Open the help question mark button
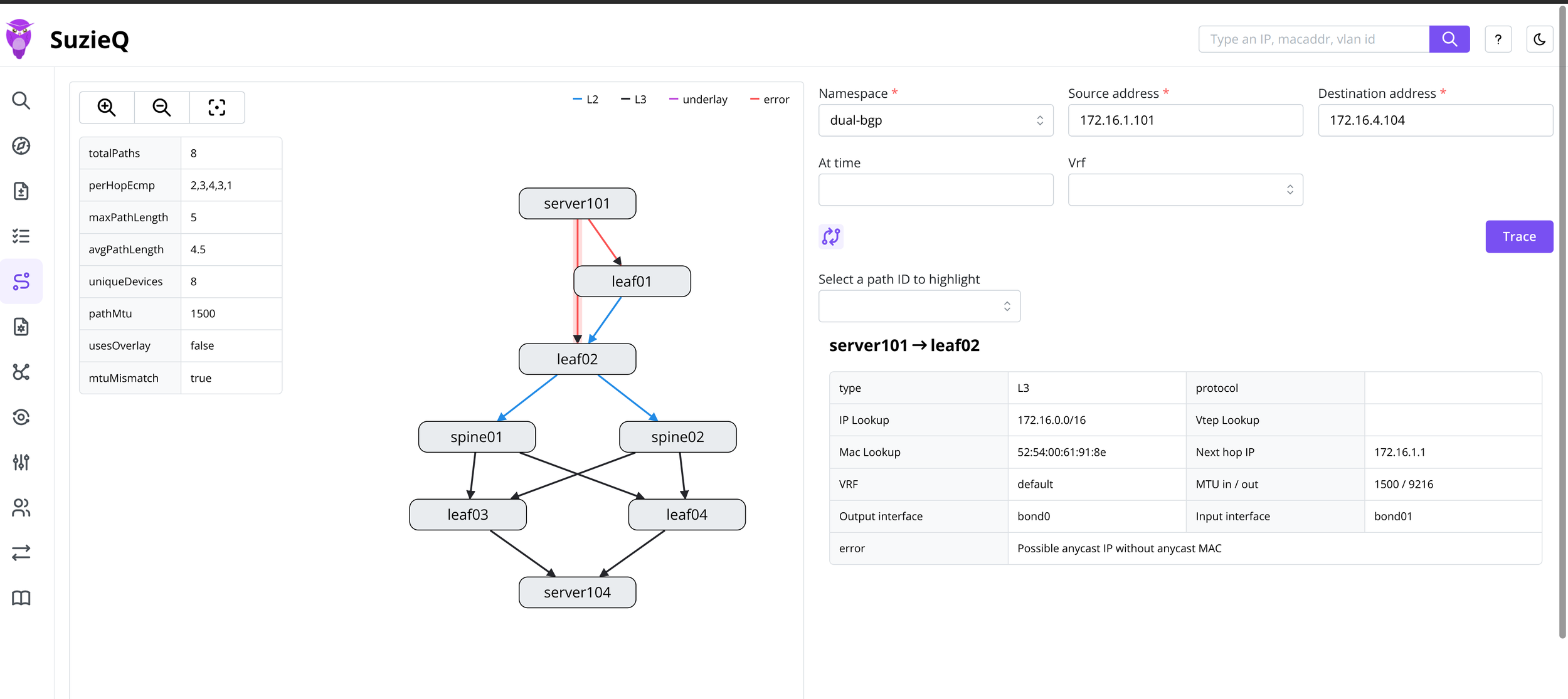 tap(1498, 39)
